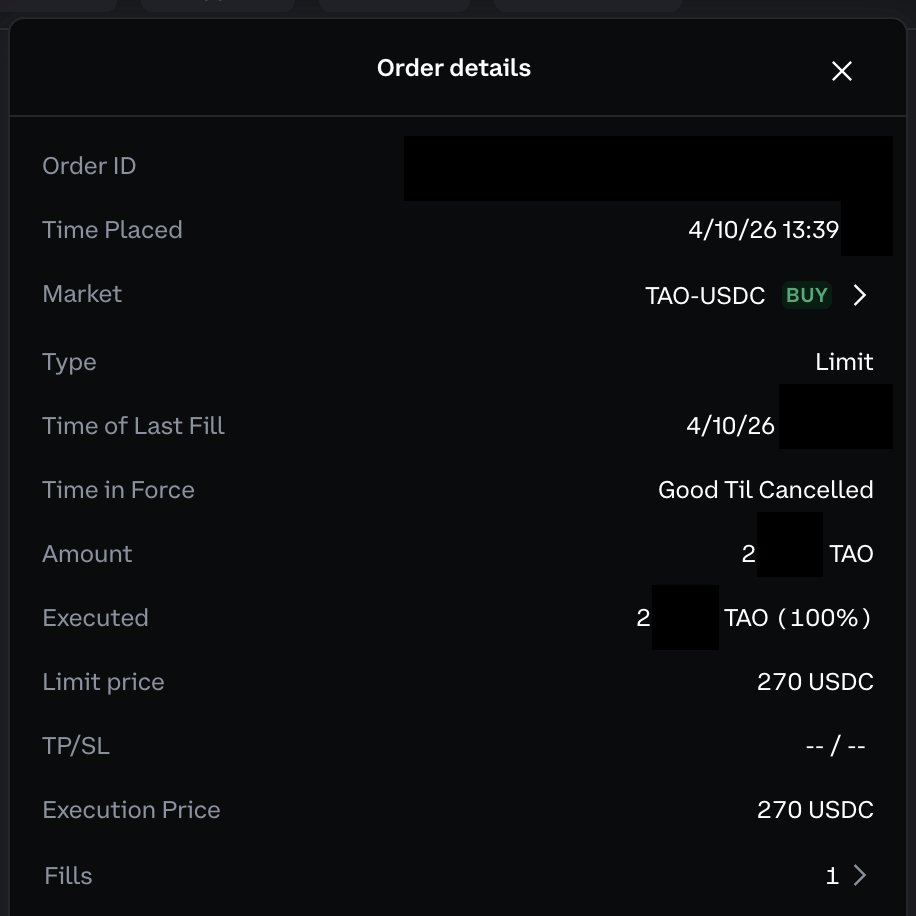Select the Execution Price 270 USDC value
Screen dimensions: 916x916
[x=815, y=810]
